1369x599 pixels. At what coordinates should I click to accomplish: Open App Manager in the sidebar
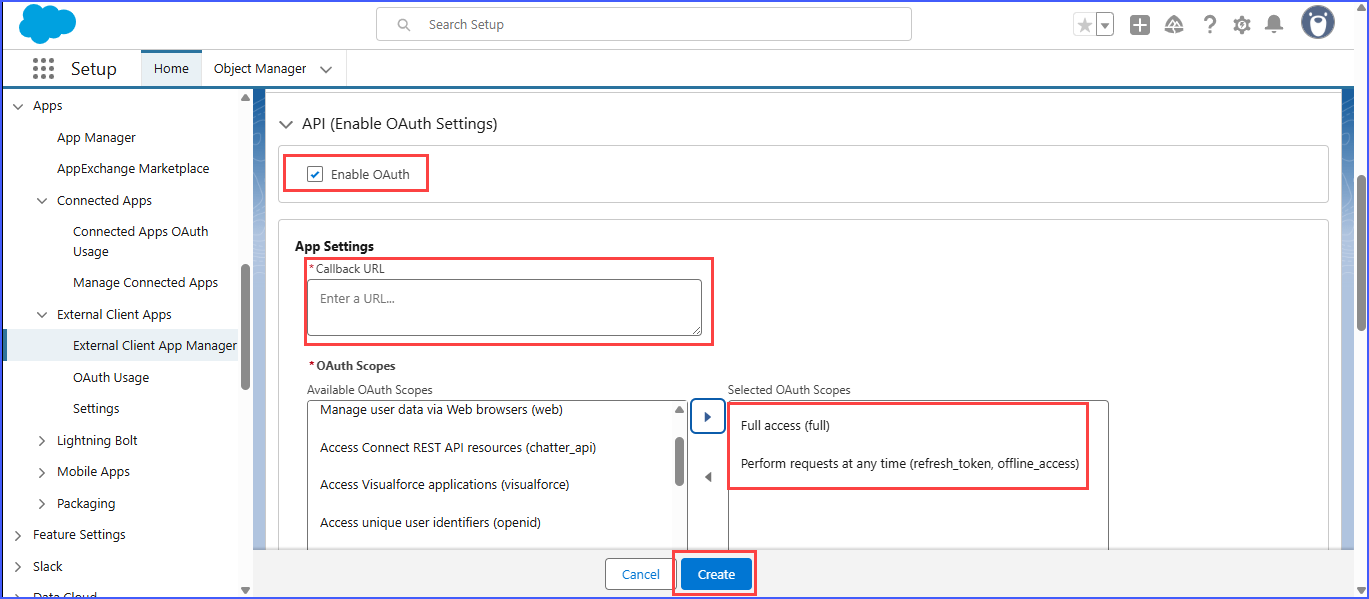tap(96, 138)
